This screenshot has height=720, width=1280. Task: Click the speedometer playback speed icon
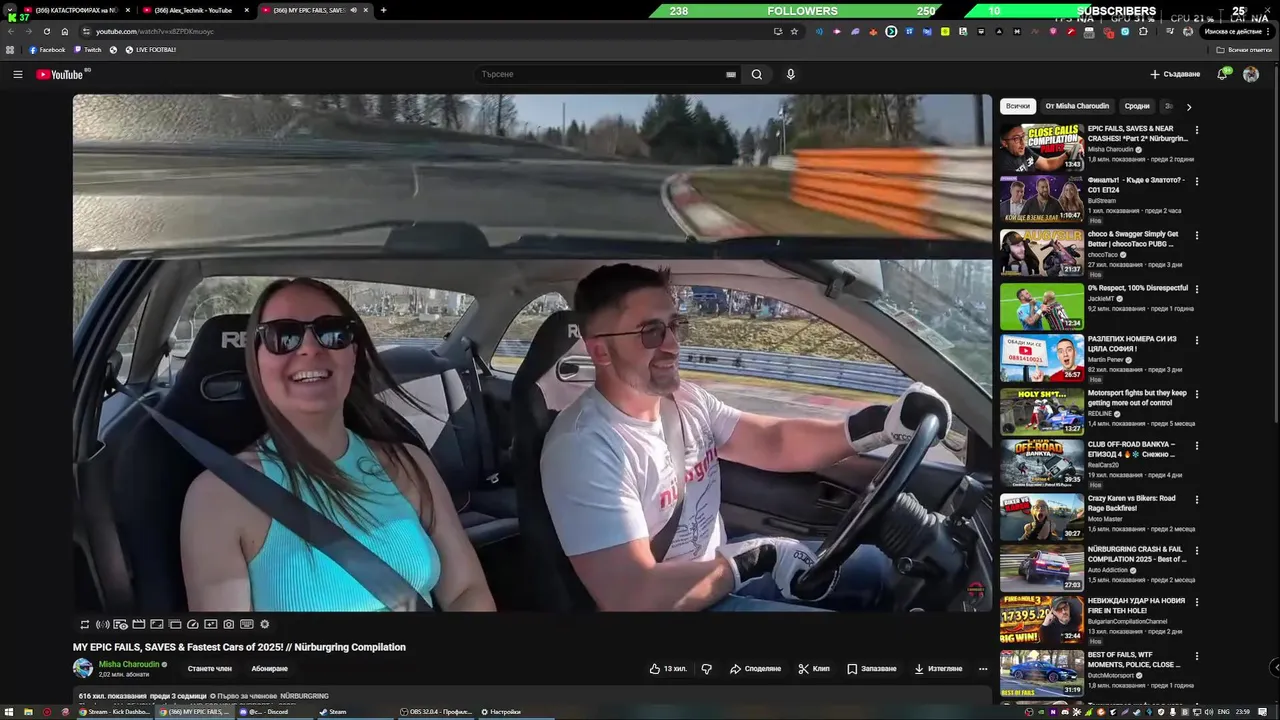click(193, 624)
